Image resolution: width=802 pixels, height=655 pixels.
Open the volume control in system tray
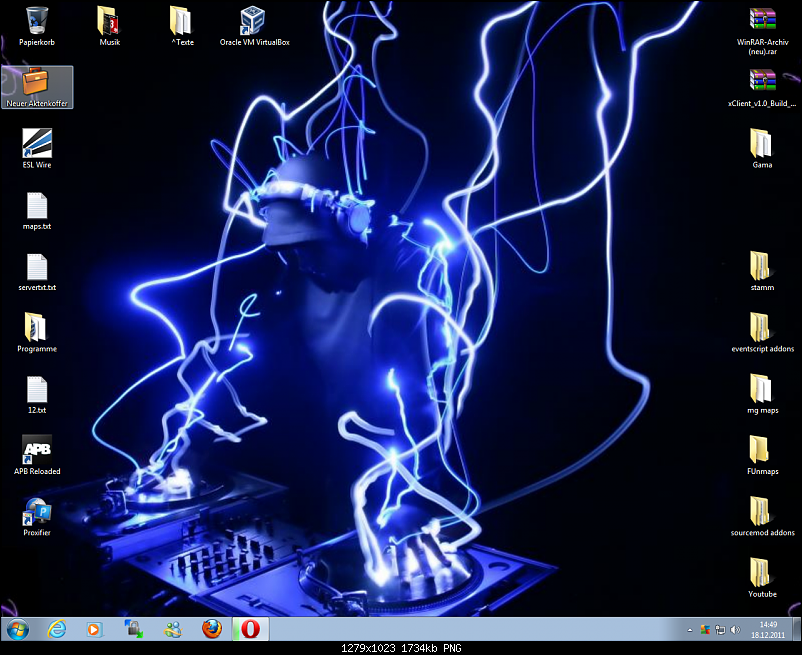coord(735,630)
